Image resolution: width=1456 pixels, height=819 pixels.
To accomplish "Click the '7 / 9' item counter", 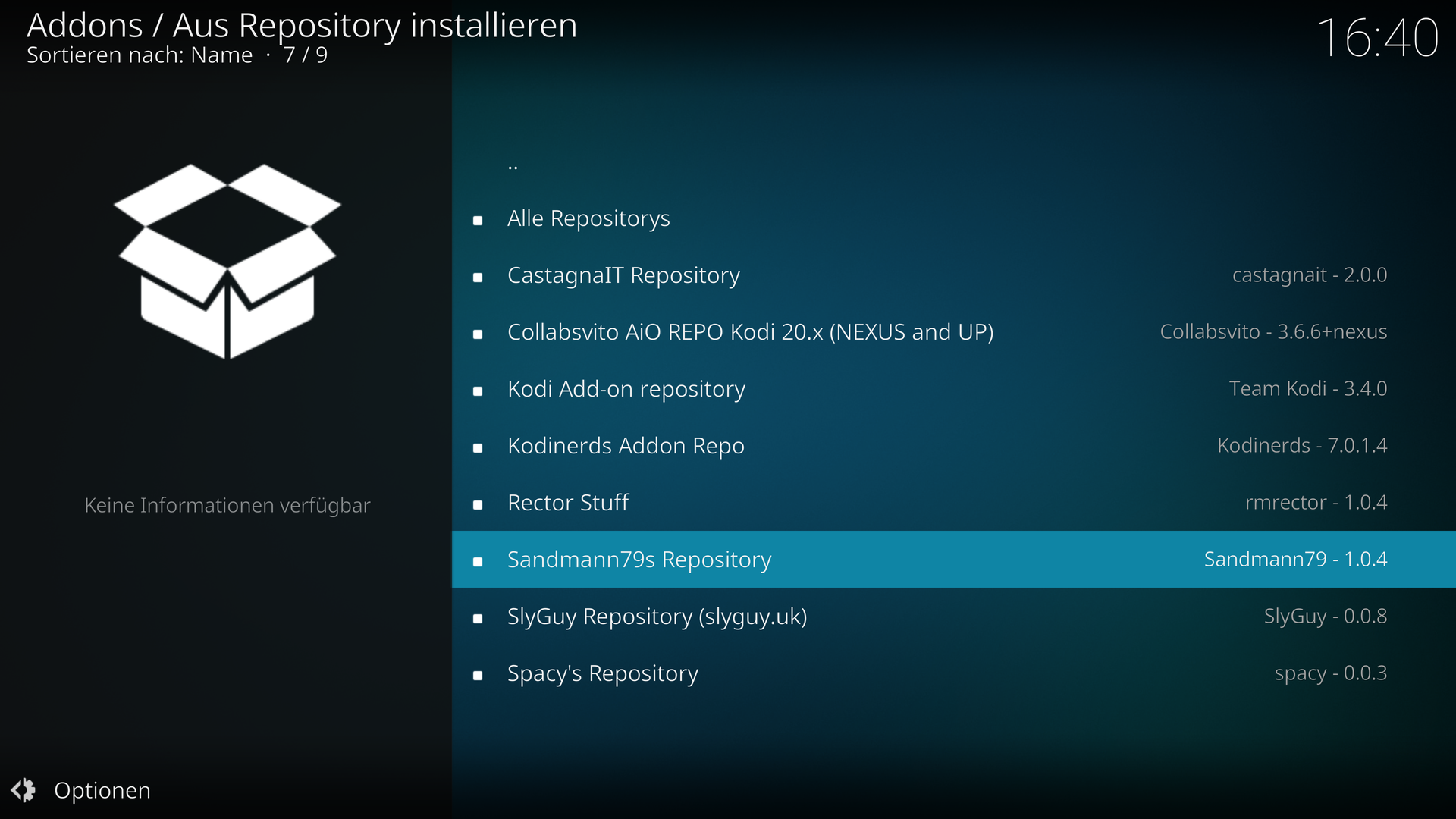I will point(306,55).
